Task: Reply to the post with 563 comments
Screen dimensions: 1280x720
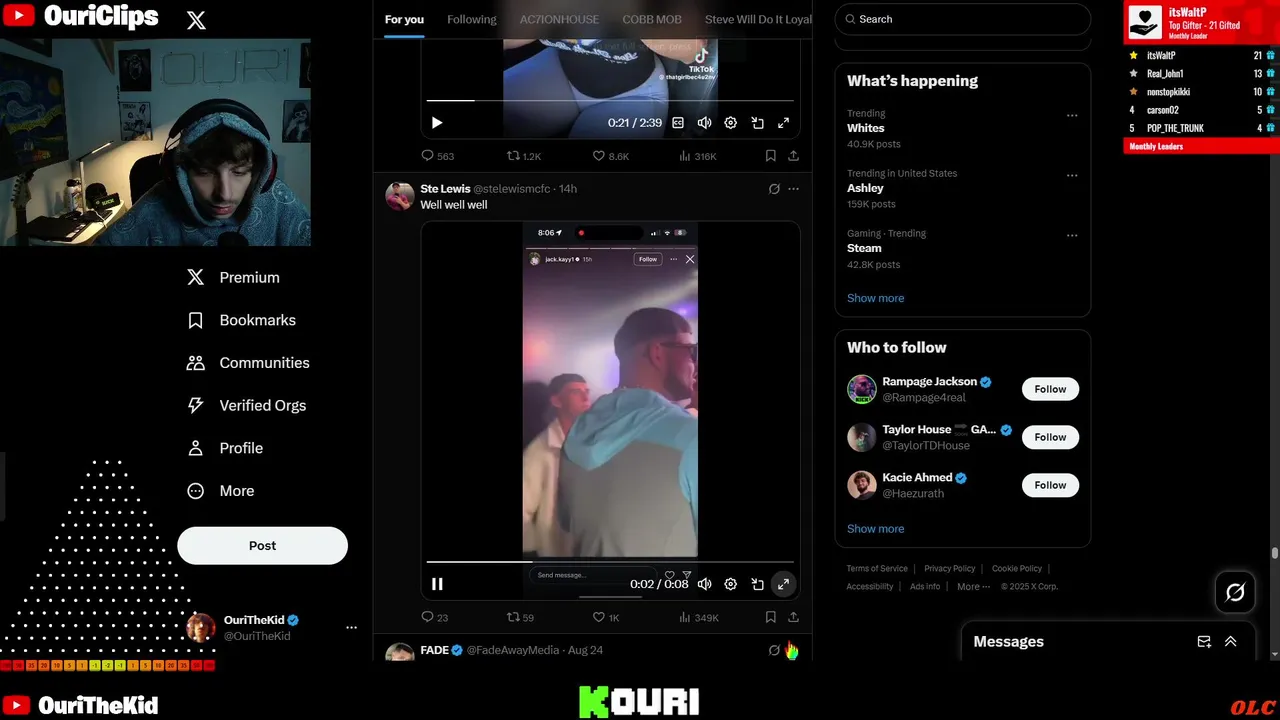Action: (x=437, y=156)
